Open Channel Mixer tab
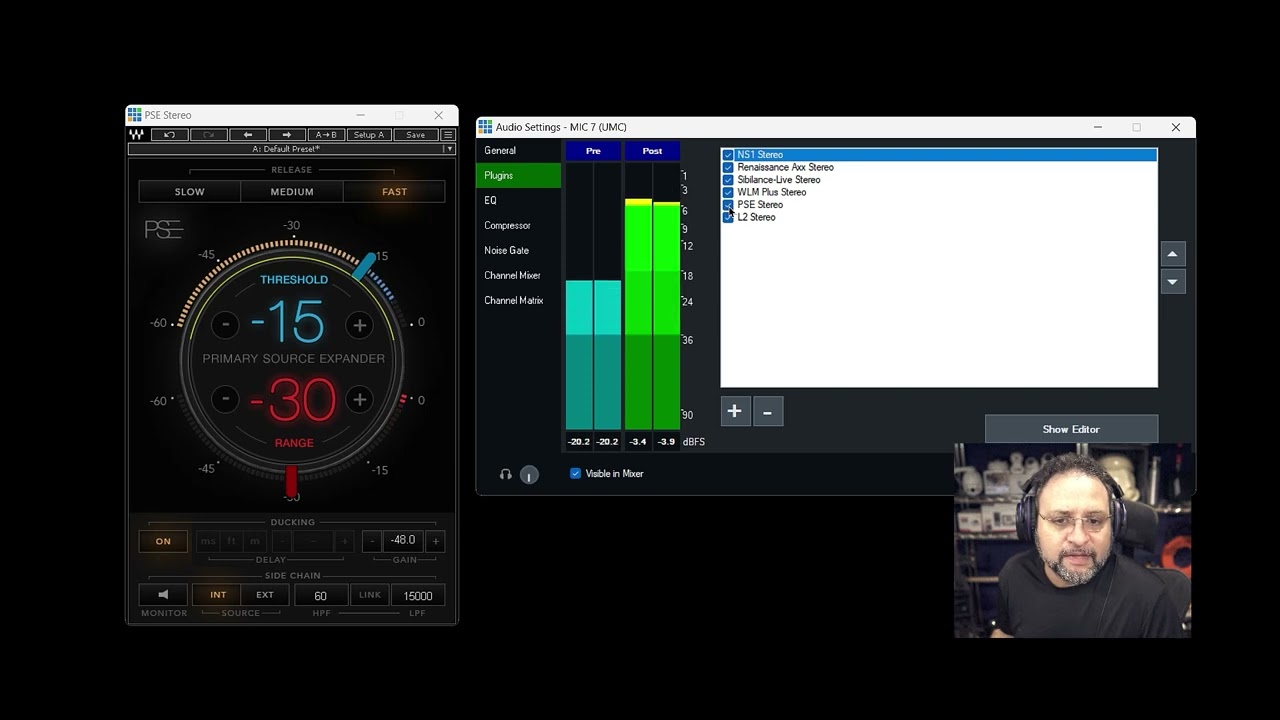This screenshot has height=720, width=1280. click(518, 276)
